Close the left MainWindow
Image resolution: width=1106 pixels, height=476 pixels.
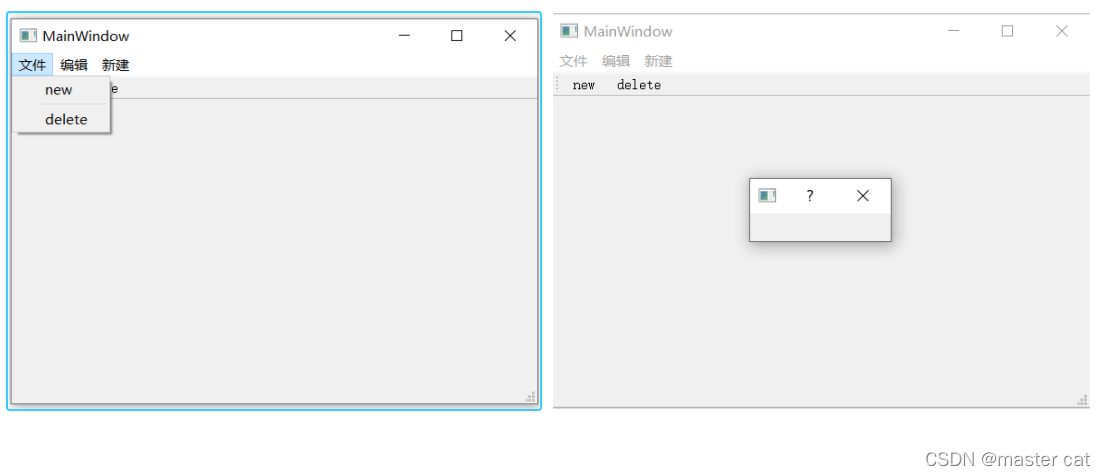click(510, 36)
